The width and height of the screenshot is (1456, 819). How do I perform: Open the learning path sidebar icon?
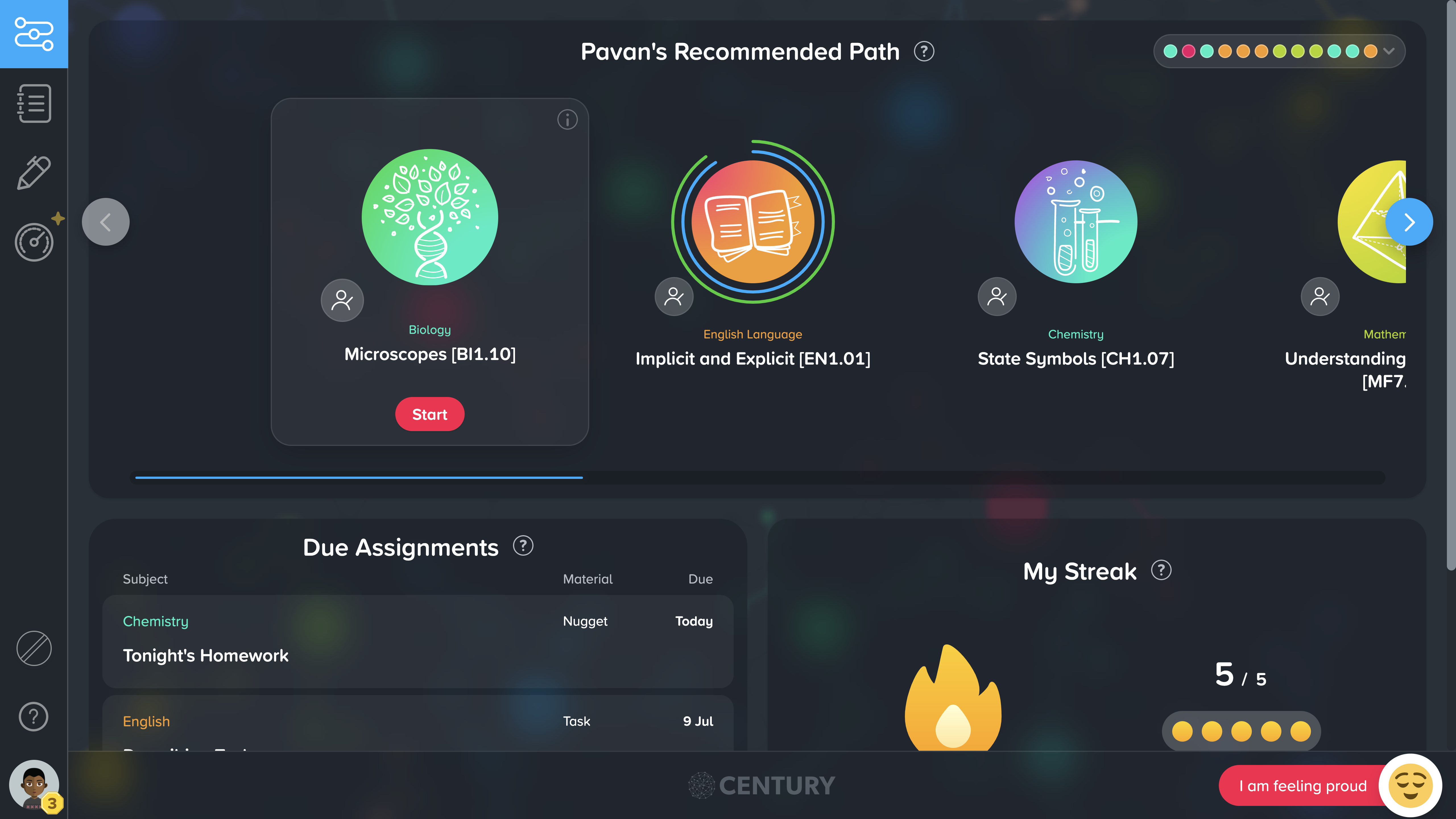[34, 34]
